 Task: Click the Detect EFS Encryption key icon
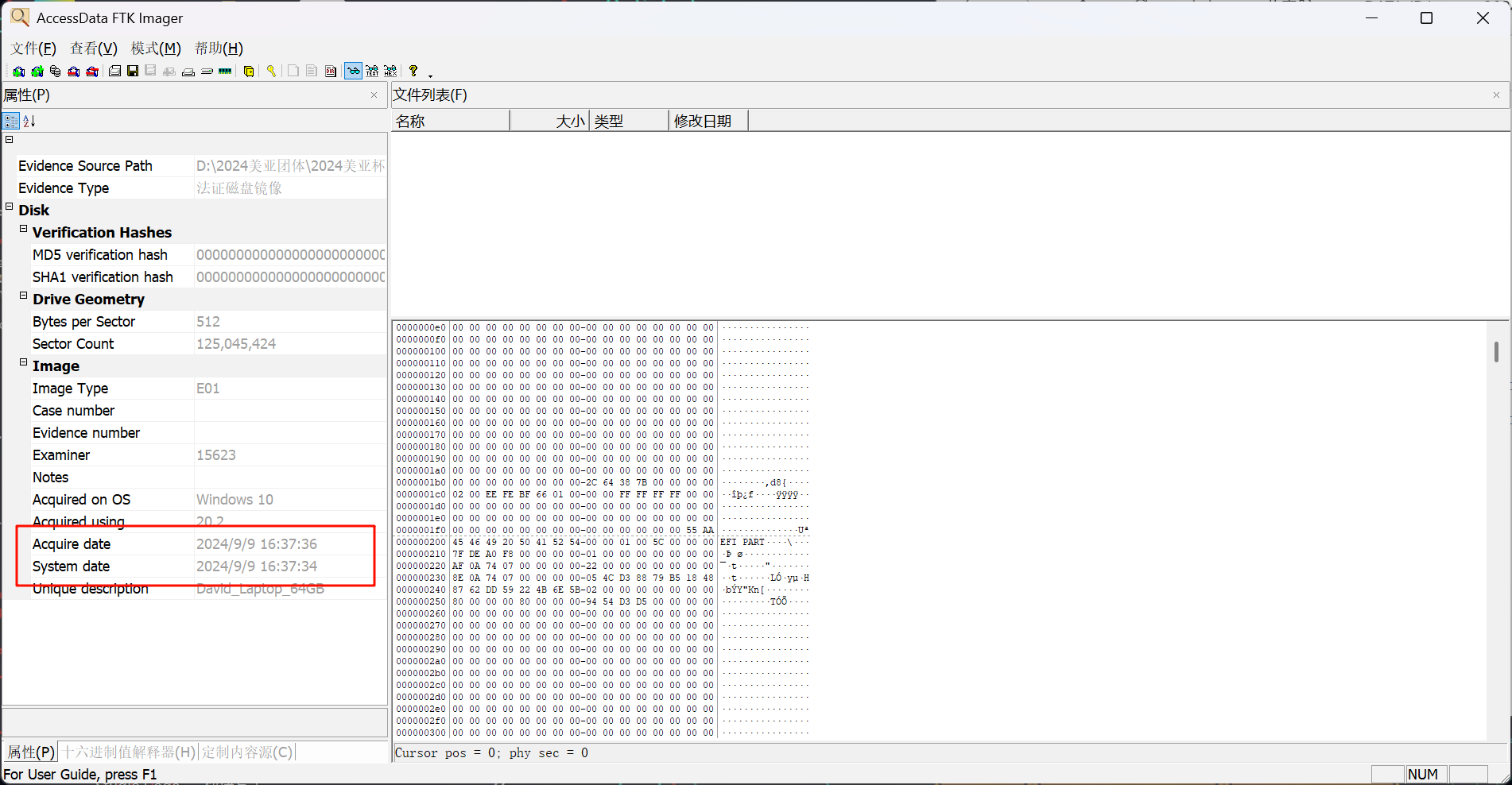[271, 71]
